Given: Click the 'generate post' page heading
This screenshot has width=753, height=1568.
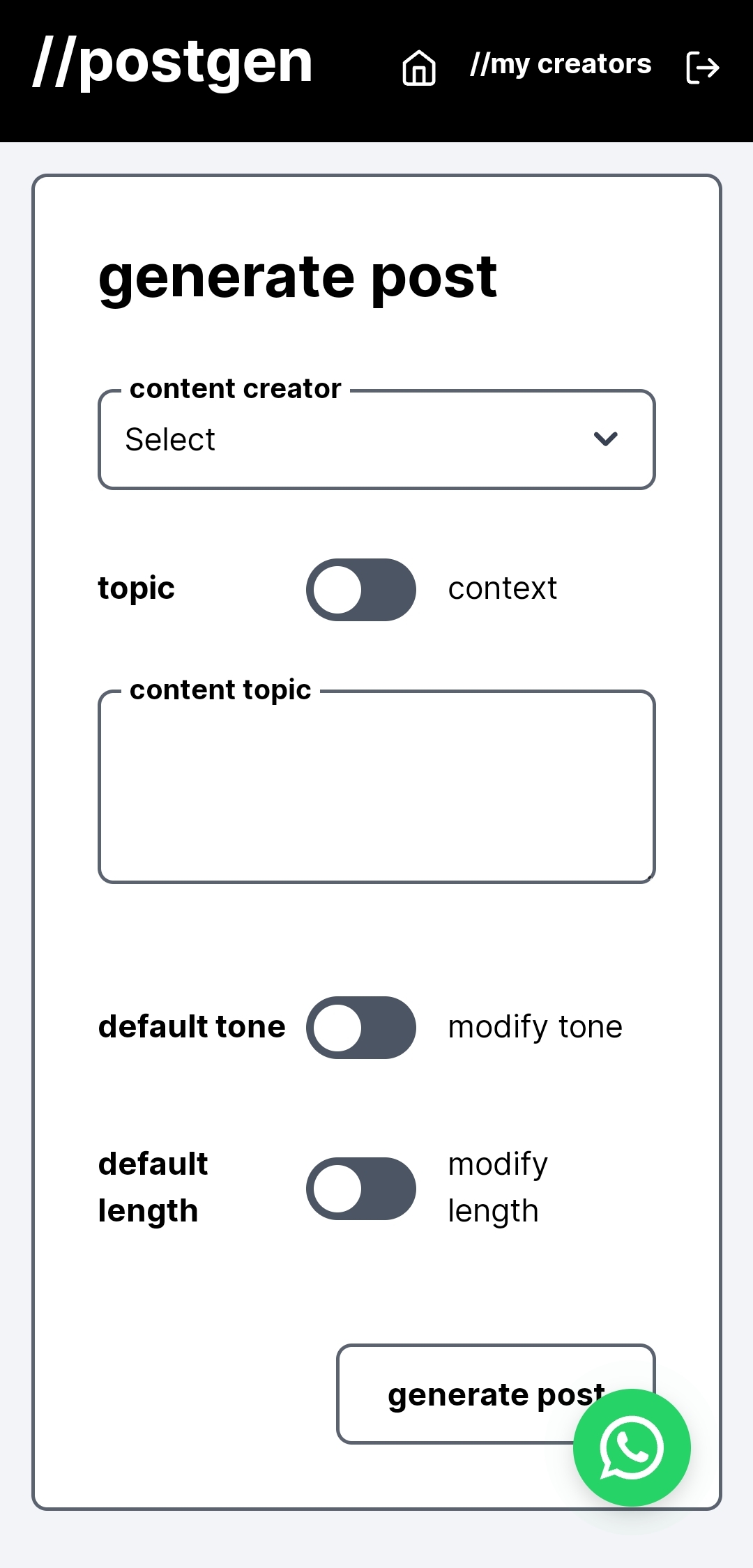Looking at the screenshot, I should [298, 277].
